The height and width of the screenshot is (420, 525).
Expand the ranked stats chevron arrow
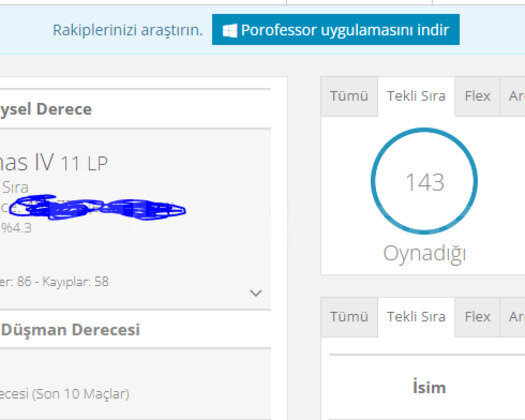[256, 293]
